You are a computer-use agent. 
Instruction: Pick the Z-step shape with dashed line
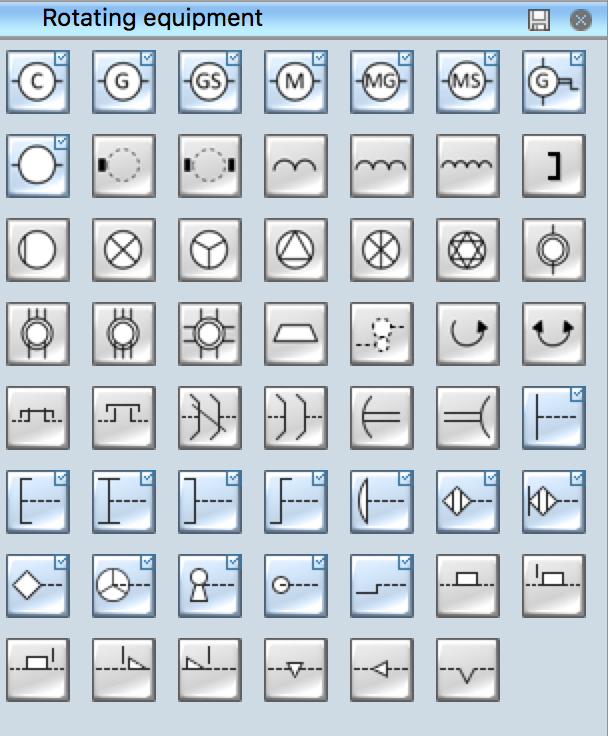tap(296, 502)
